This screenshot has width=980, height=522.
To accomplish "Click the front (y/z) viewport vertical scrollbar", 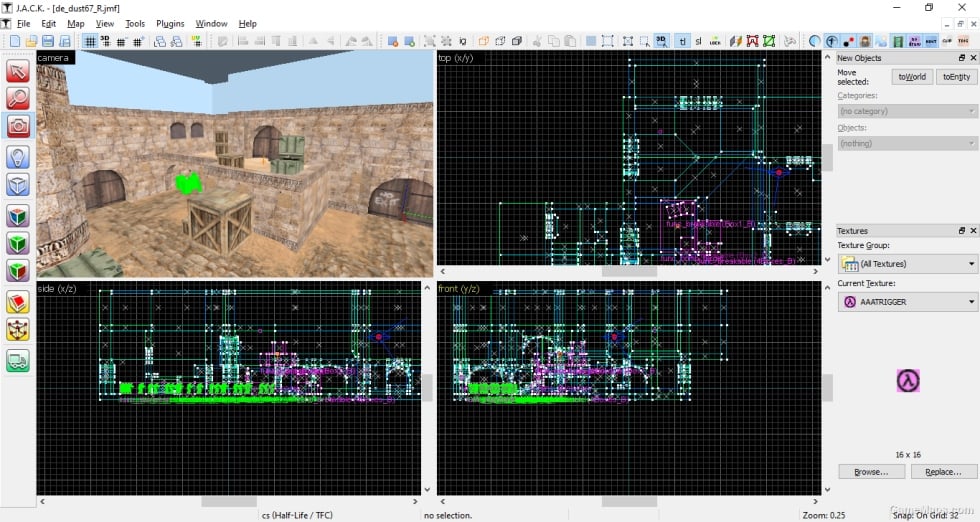I will pos(827,388).
